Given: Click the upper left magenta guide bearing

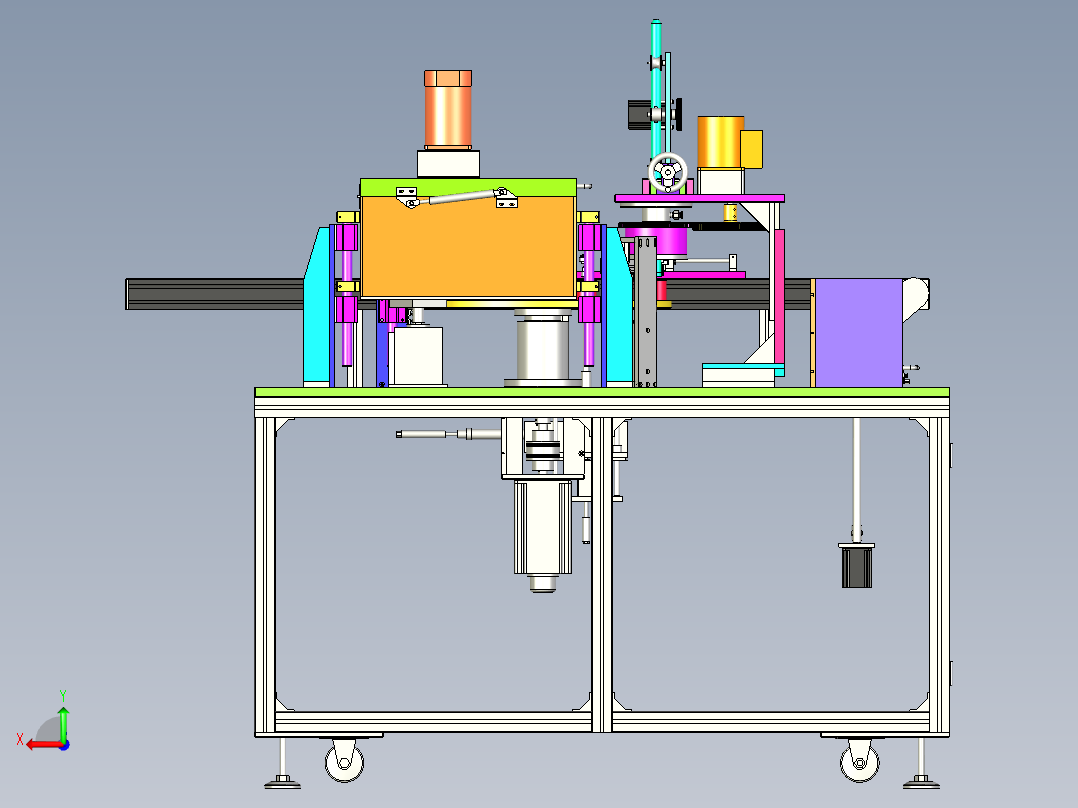Looking at the screenshot, I should [x=347, y=237].
